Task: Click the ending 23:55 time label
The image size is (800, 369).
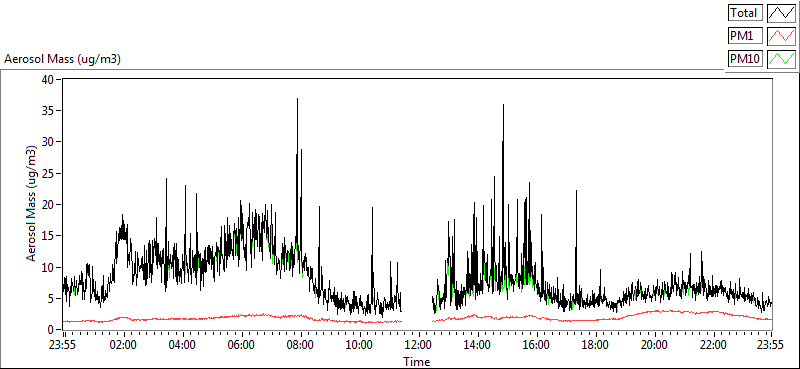Action: pyautogui.click(x=771, y=344)
